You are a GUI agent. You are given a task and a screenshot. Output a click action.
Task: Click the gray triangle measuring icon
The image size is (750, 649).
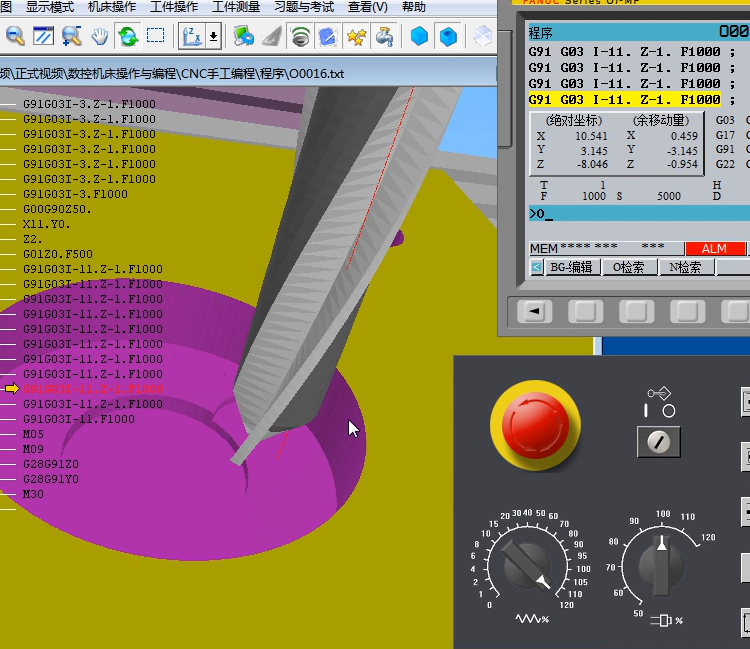point(272,36)
